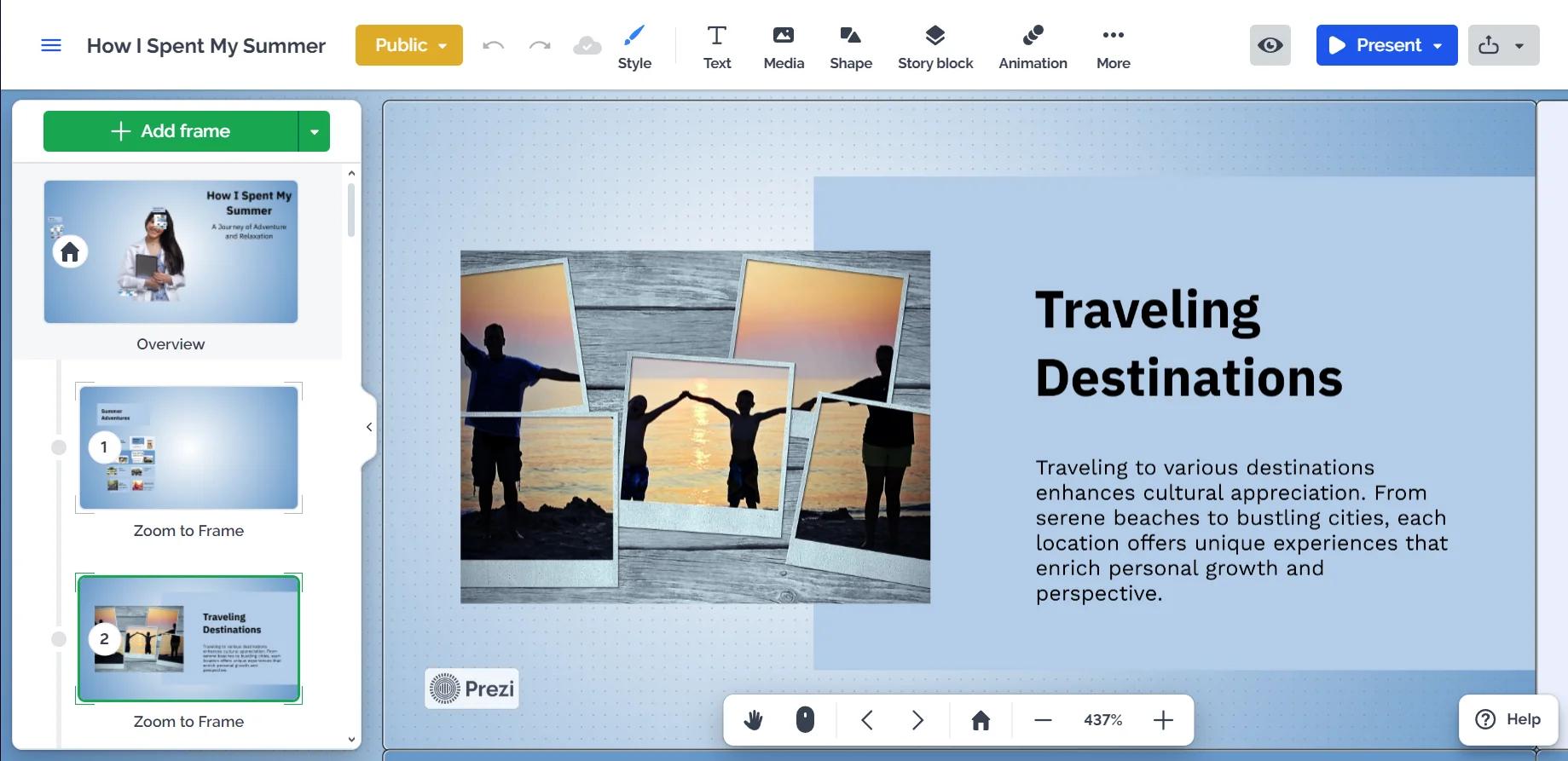The width and height of the screenshot is (1568, 761).
Task: Toggle the mouse navigation mode
Action: coord(805,720)
